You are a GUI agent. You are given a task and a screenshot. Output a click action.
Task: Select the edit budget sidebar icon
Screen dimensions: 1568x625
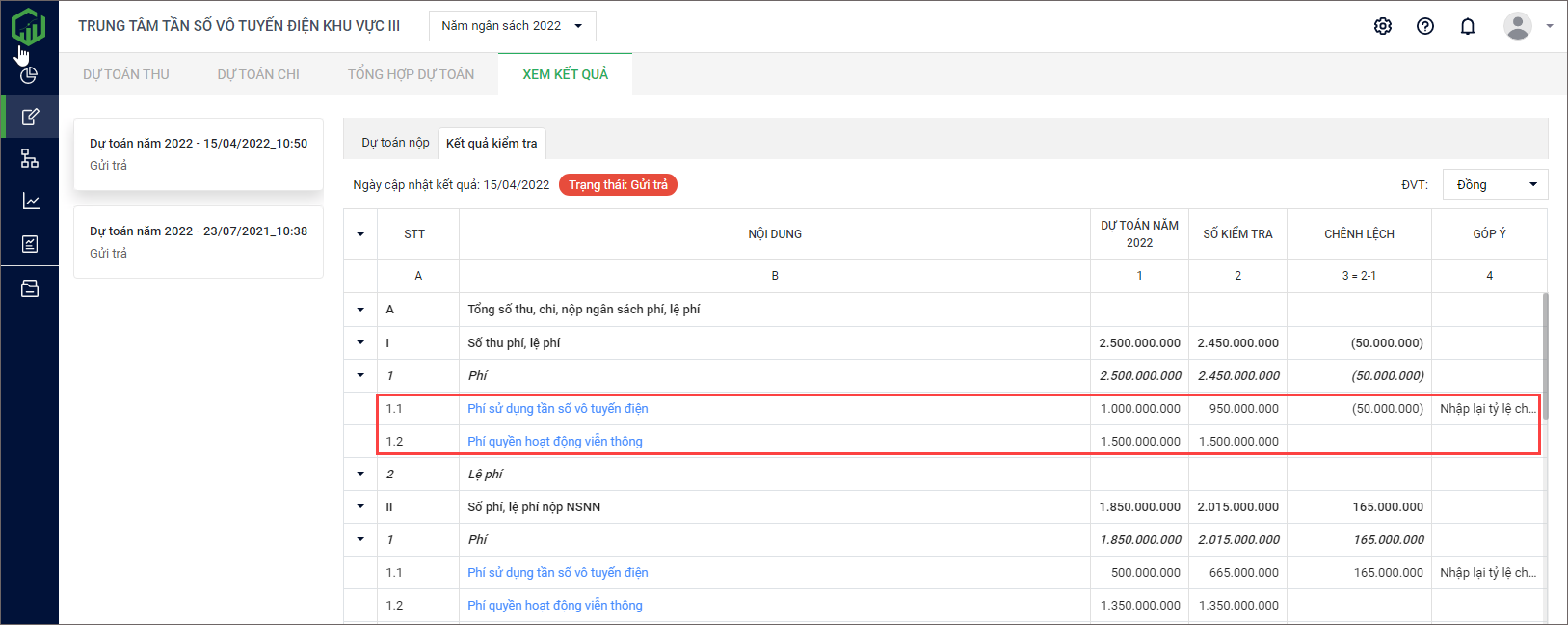tap(30, 117)
